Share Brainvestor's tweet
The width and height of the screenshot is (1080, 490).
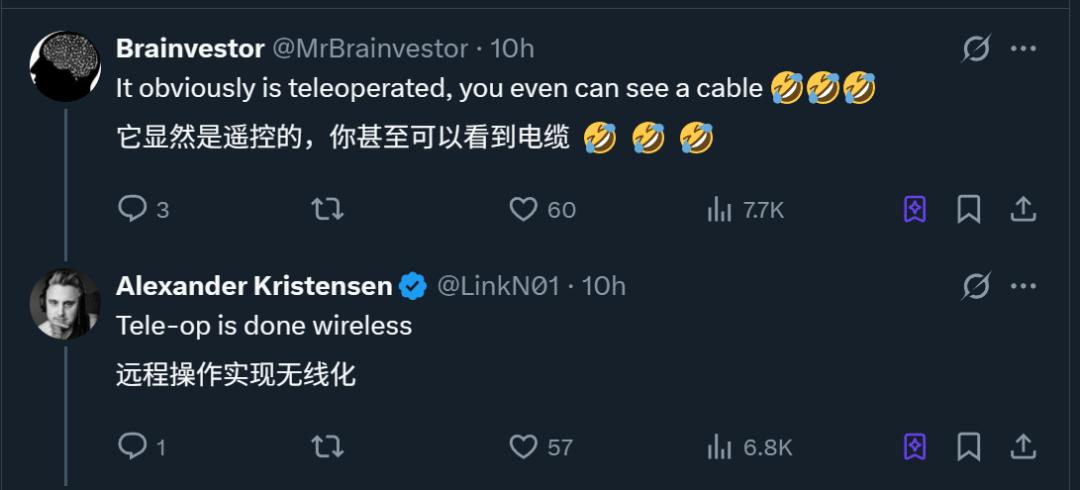coord(1023,209)
